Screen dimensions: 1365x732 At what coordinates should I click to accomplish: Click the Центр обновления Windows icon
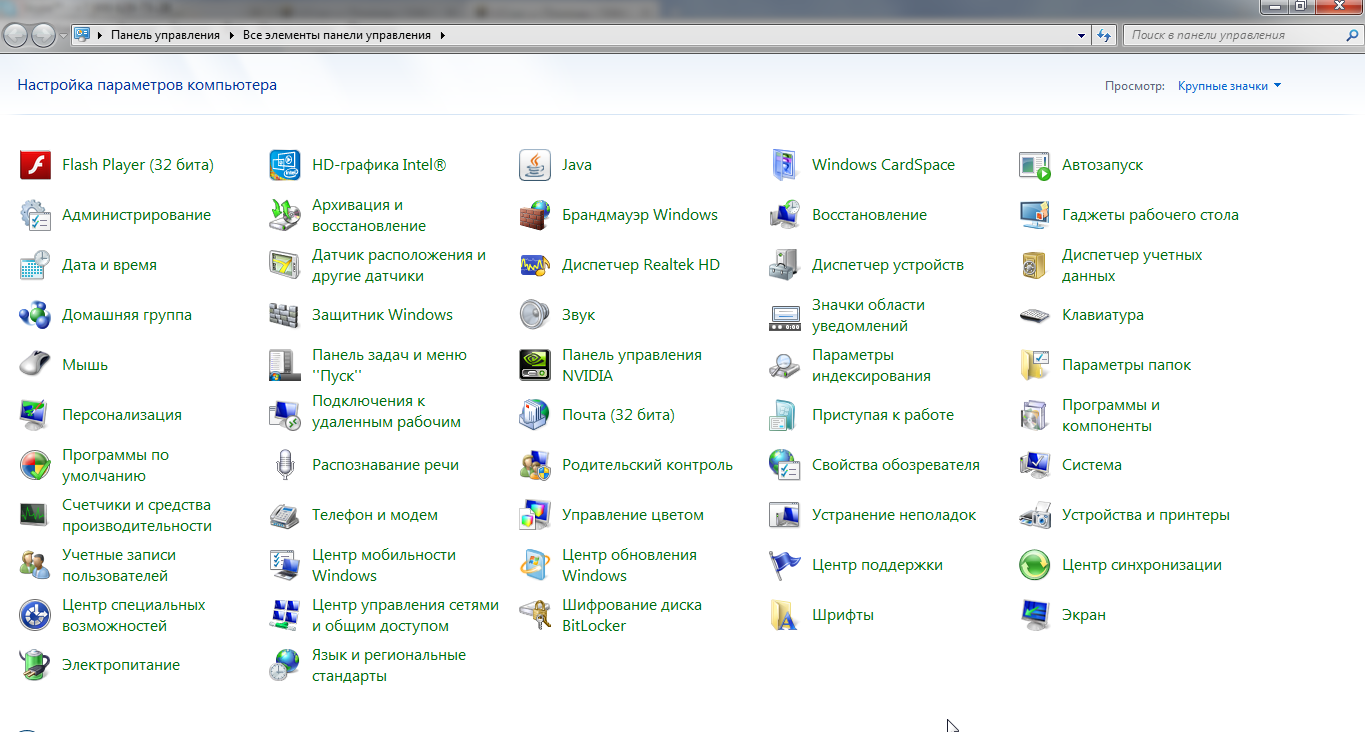pyautogui.click(x=535, y=565)
